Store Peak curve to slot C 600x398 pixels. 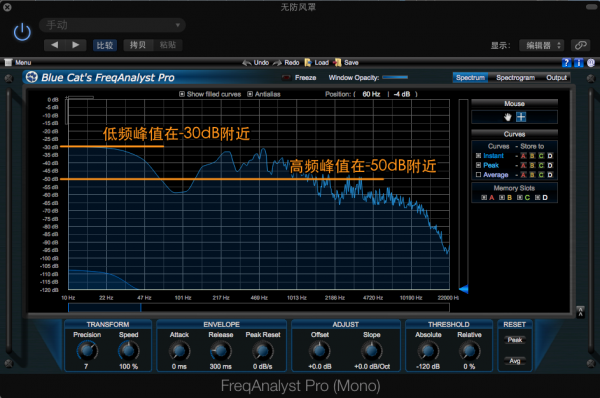(x=541, y=165)
